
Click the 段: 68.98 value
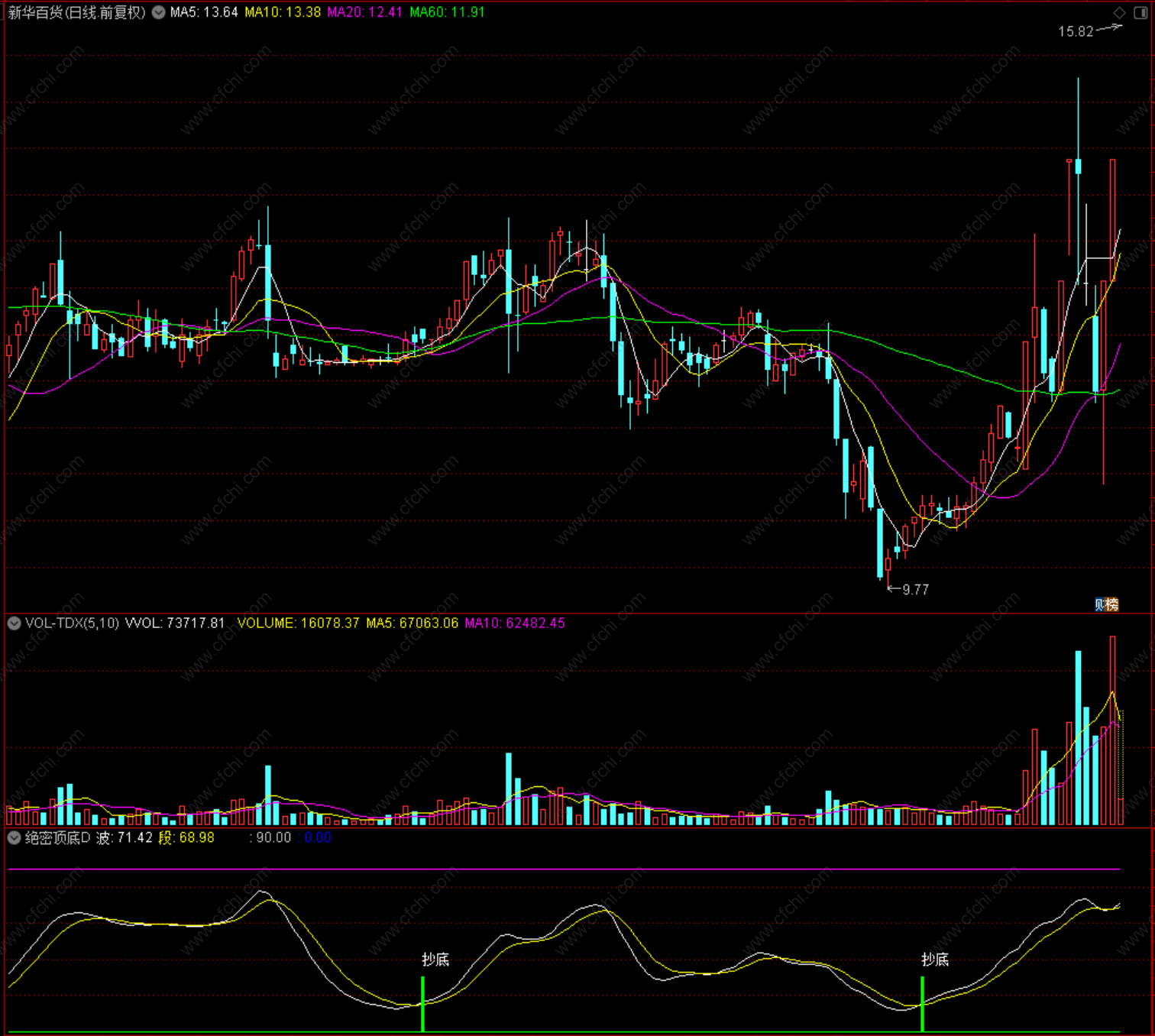[186, 838]
